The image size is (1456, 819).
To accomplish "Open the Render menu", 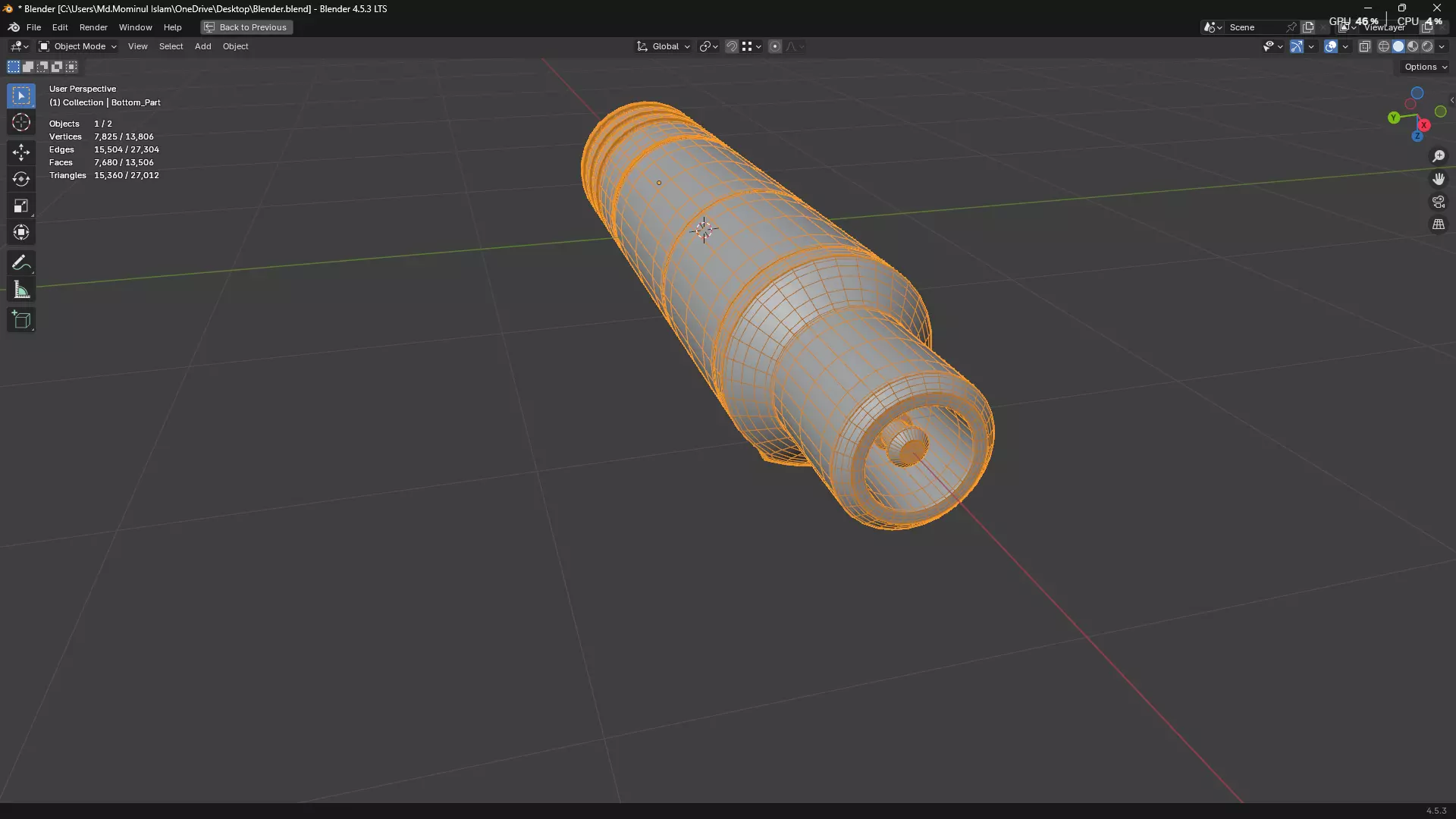I will coord(93,27).
